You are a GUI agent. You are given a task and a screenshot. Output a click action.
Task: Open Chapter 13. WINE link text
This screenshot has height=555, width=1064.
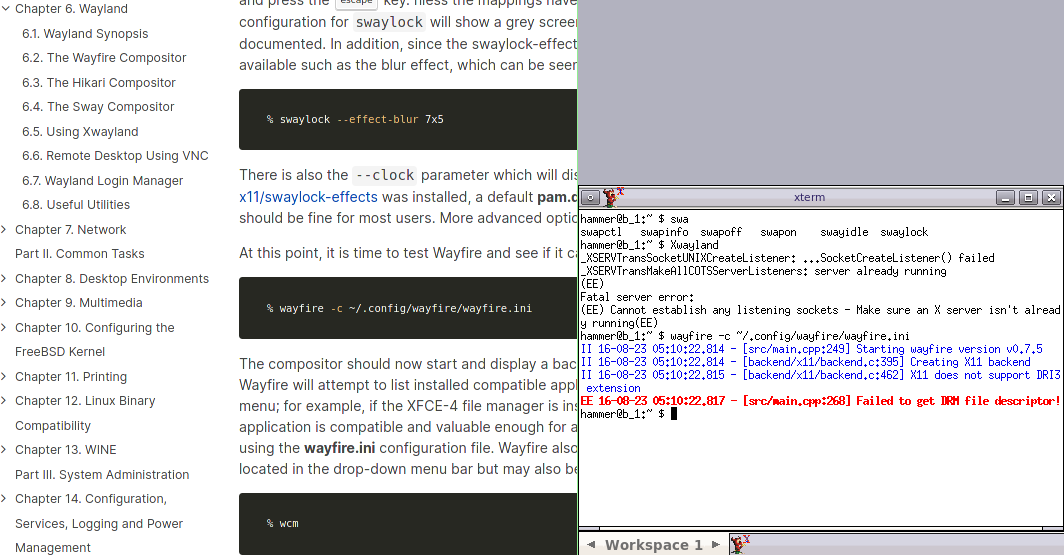coord(66,450)
